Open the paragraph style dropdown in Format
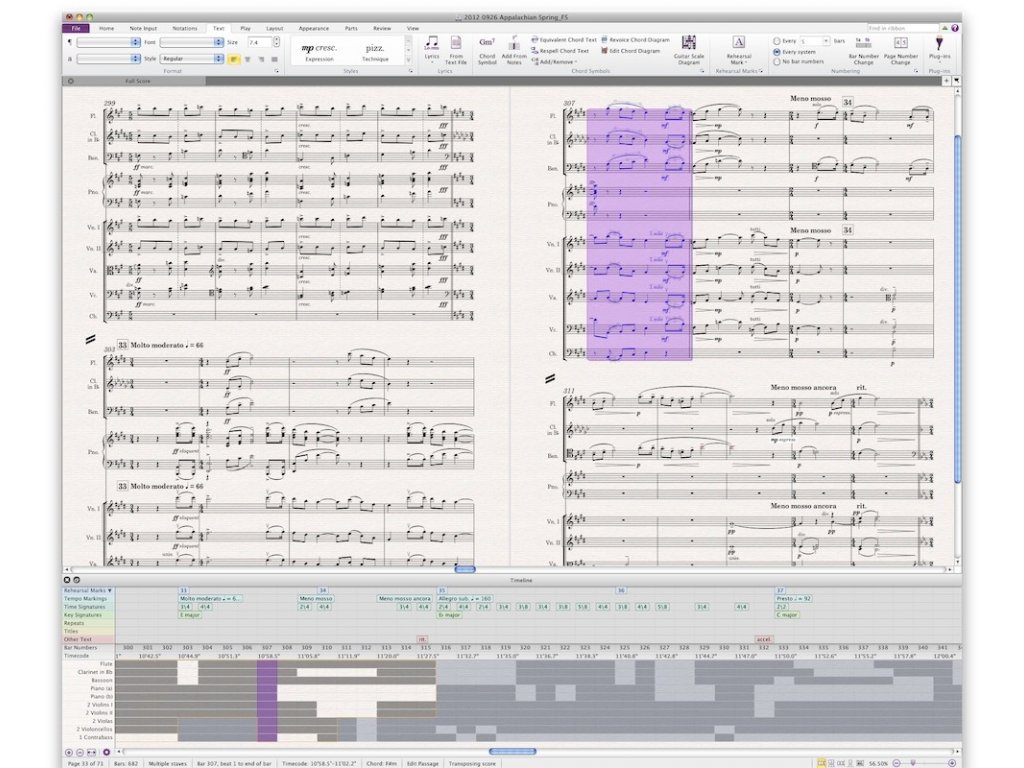The image size is (1024, 768). (x=108, y=42)
